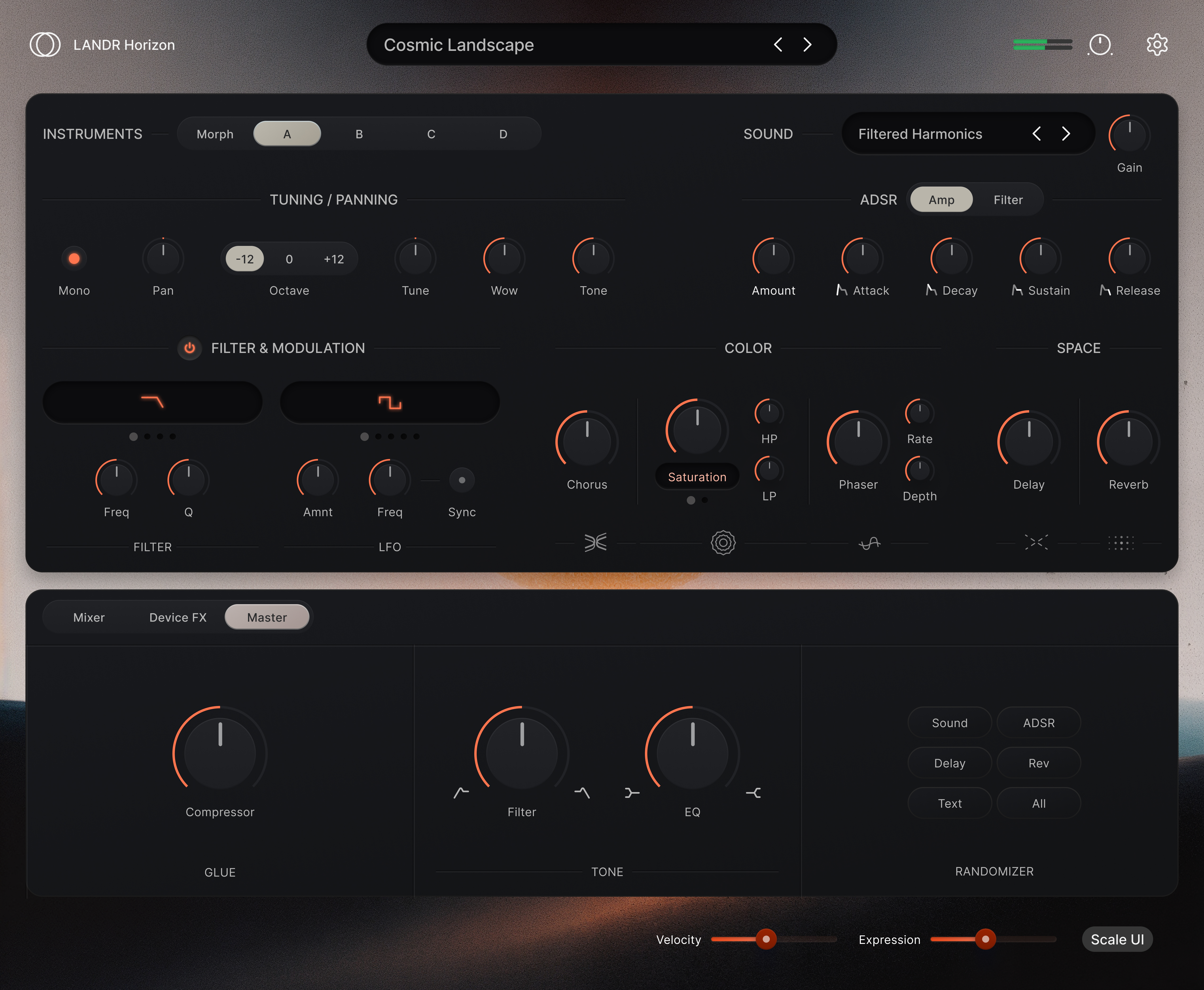This screenshot has height=990, width=1204.
Task: Toggle the Filter & Modulation power button
Action: (x=190, y=348)
